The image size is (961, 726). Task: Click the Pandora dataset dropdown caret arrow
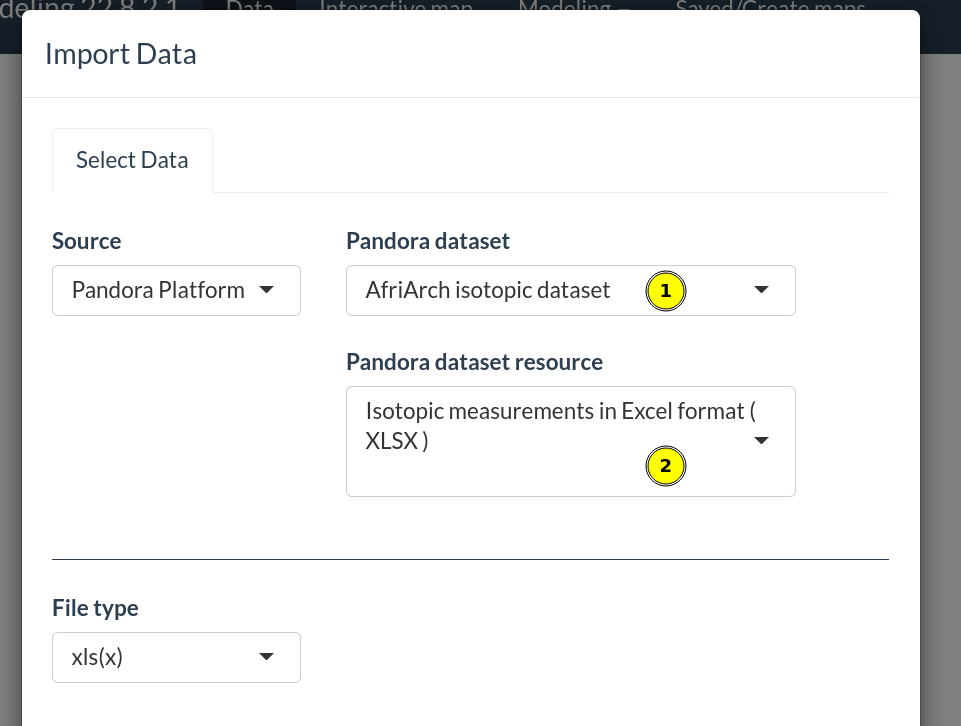[761, 289]
